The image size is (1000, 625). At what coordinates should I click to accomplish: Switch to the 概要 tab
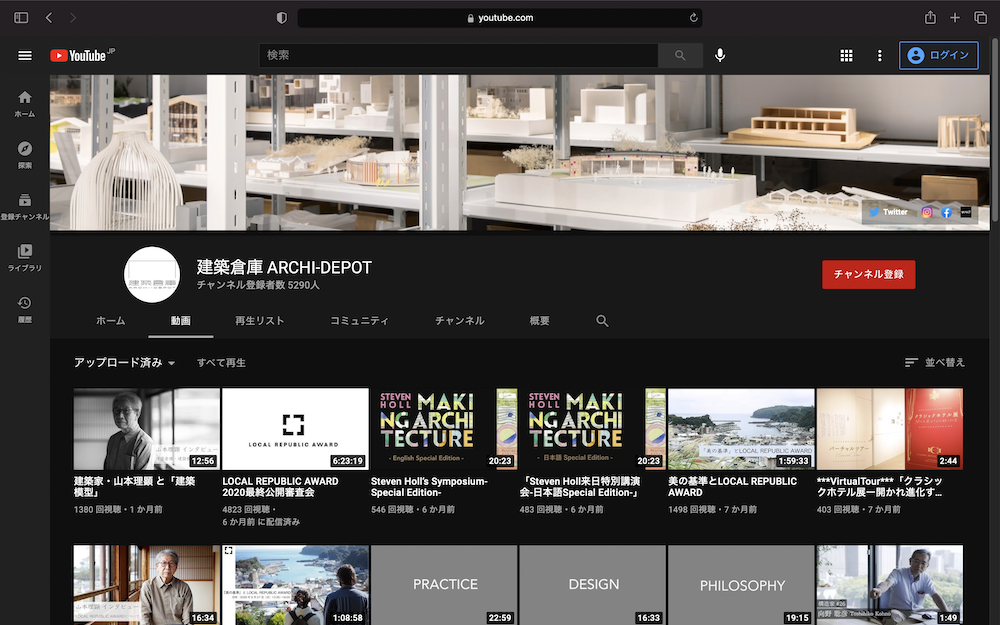(x=540, y=321)
